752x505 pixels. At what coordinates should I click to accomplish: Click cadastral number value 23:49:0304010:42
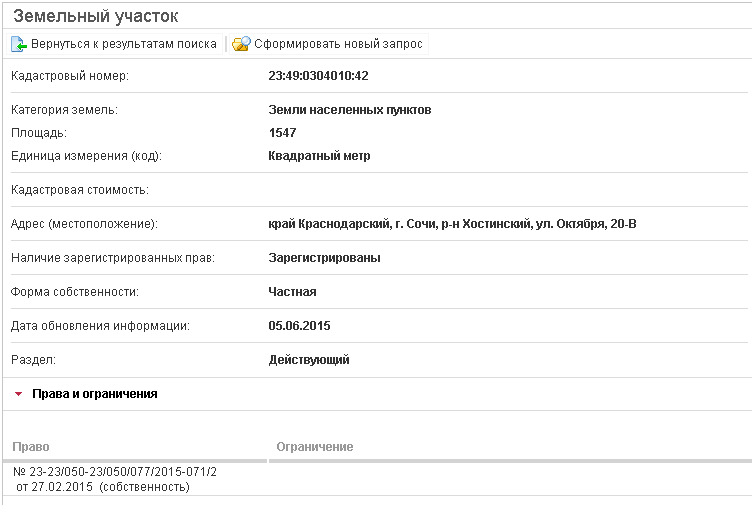tap(319, 76)
